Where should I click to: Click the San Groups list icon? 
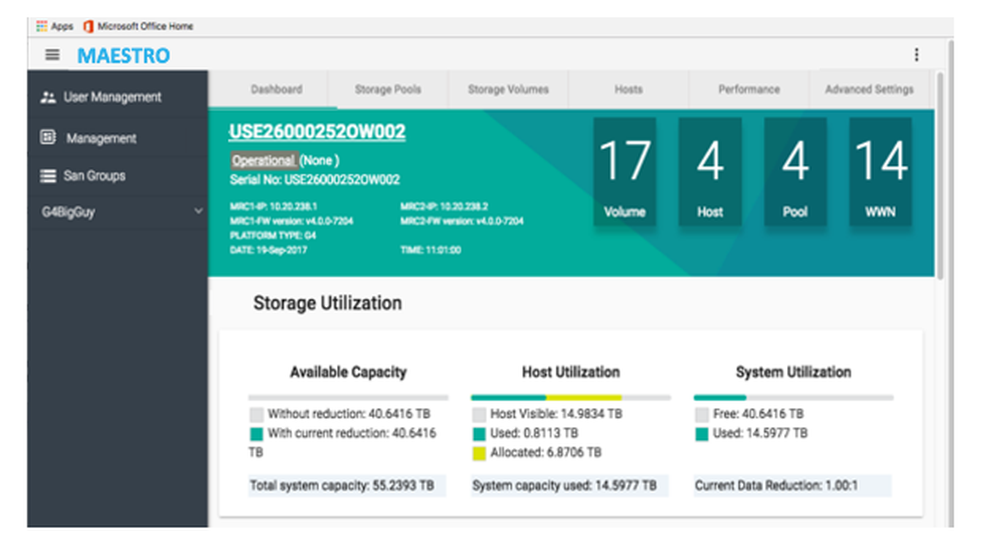(x=48, y=176)
